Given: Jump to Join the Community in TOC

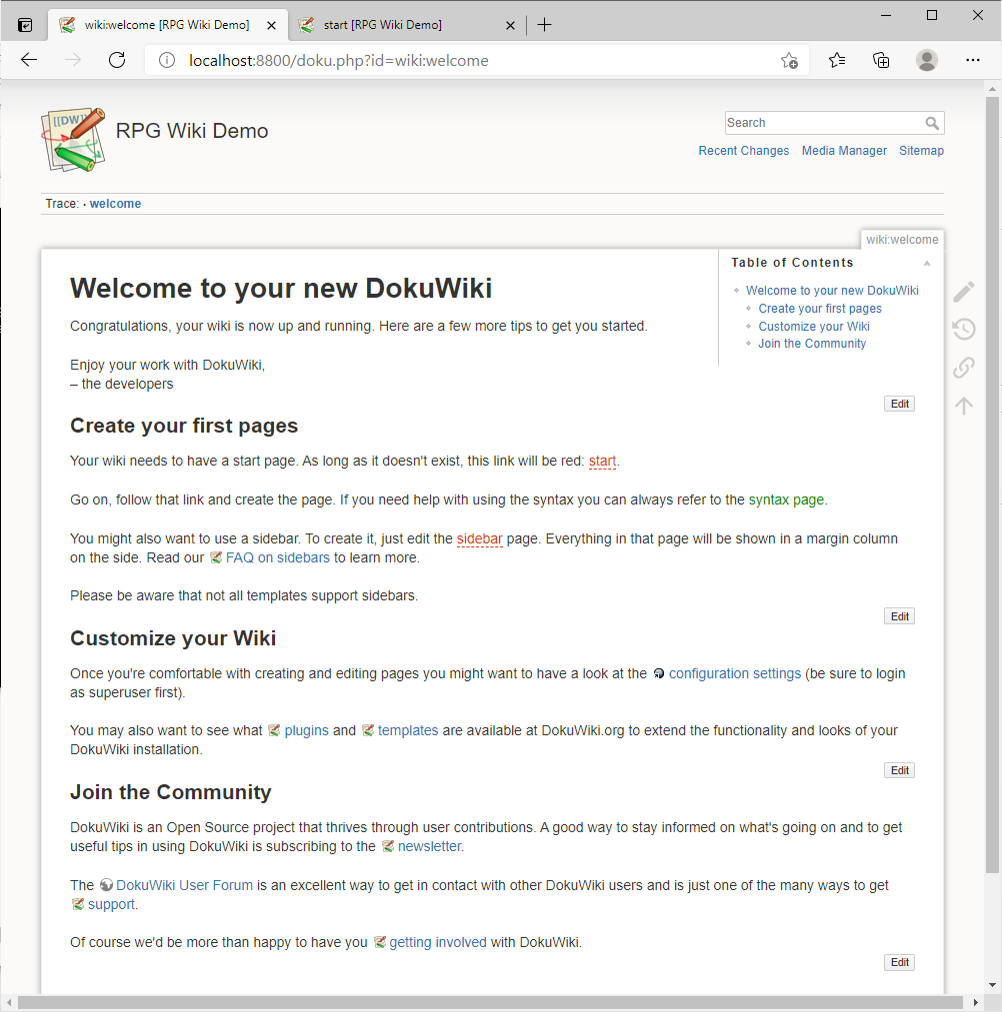Looking at the screenshot, I should [812, 343].
